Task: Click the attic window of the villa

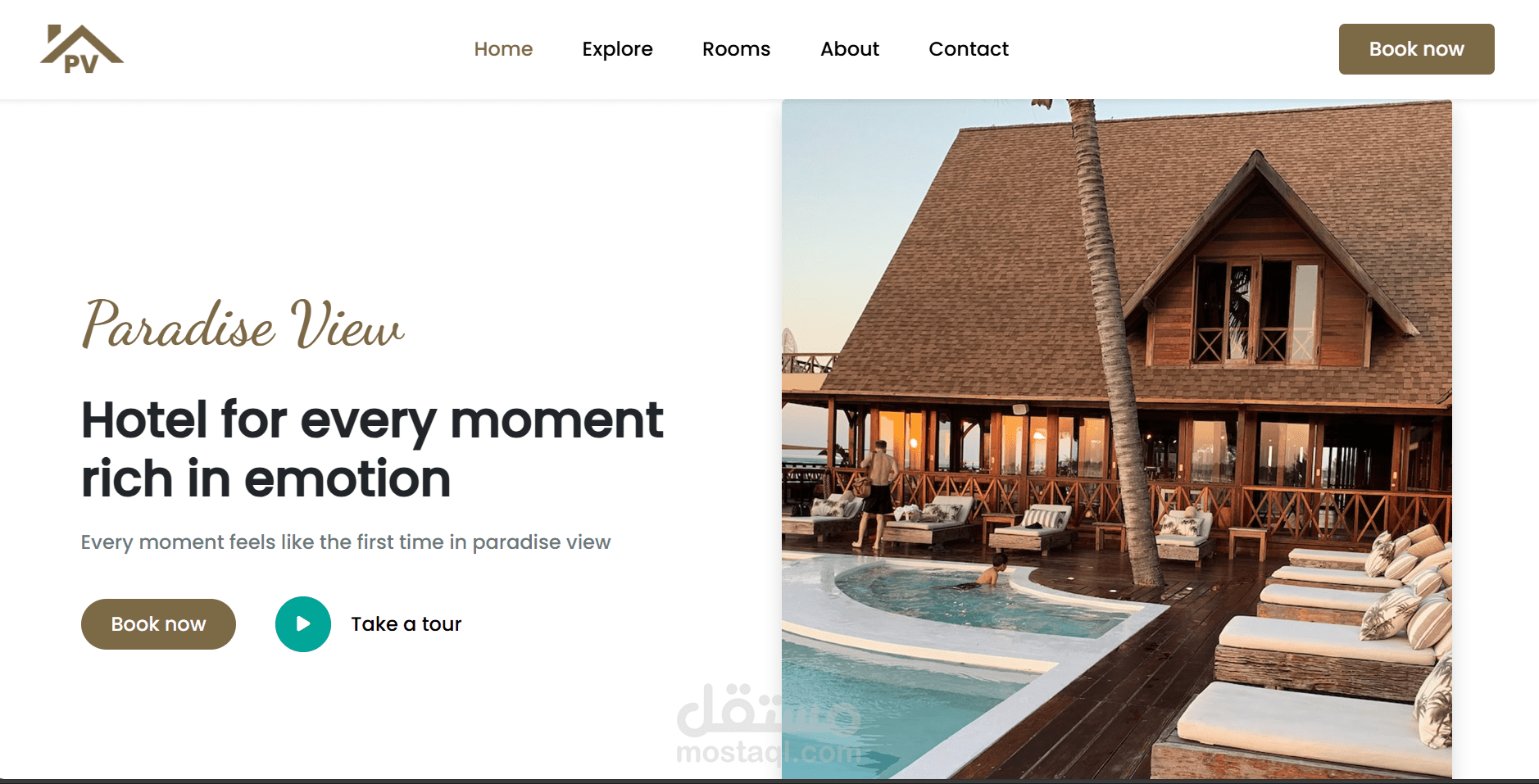Action: point(1258,311)
